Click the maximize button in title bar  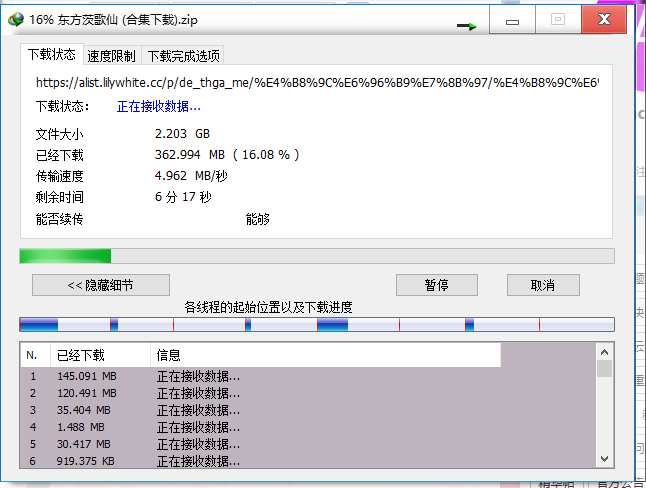point(558,19)
